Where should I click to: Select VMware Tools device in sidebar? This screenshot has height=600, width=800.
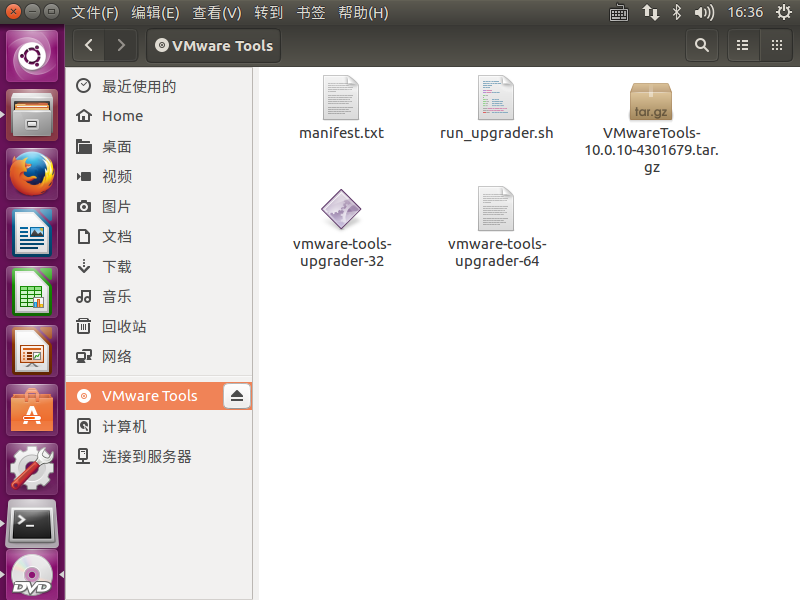(144, 396)
